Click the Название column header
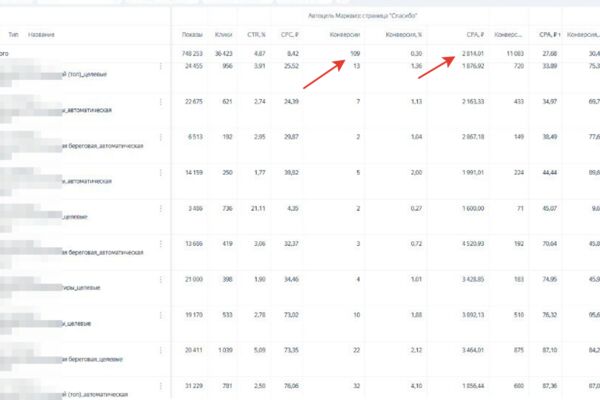The height and width of the screenshot is (400, 600). point(41,35)
